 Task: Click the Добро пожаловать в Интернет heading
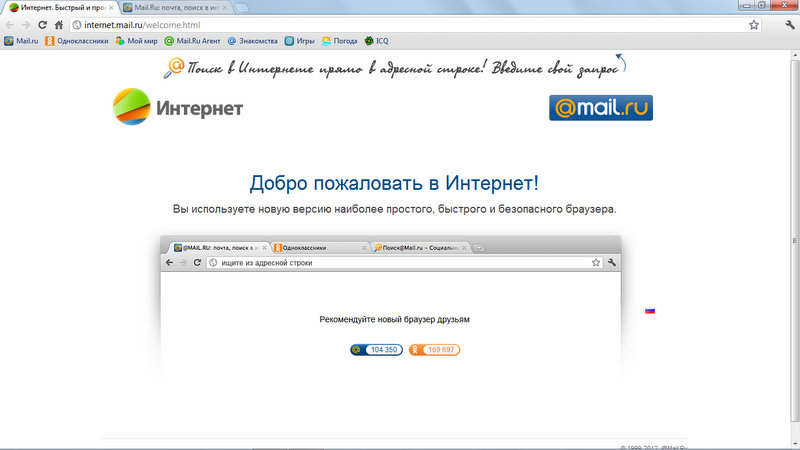[x=394, y=183]
